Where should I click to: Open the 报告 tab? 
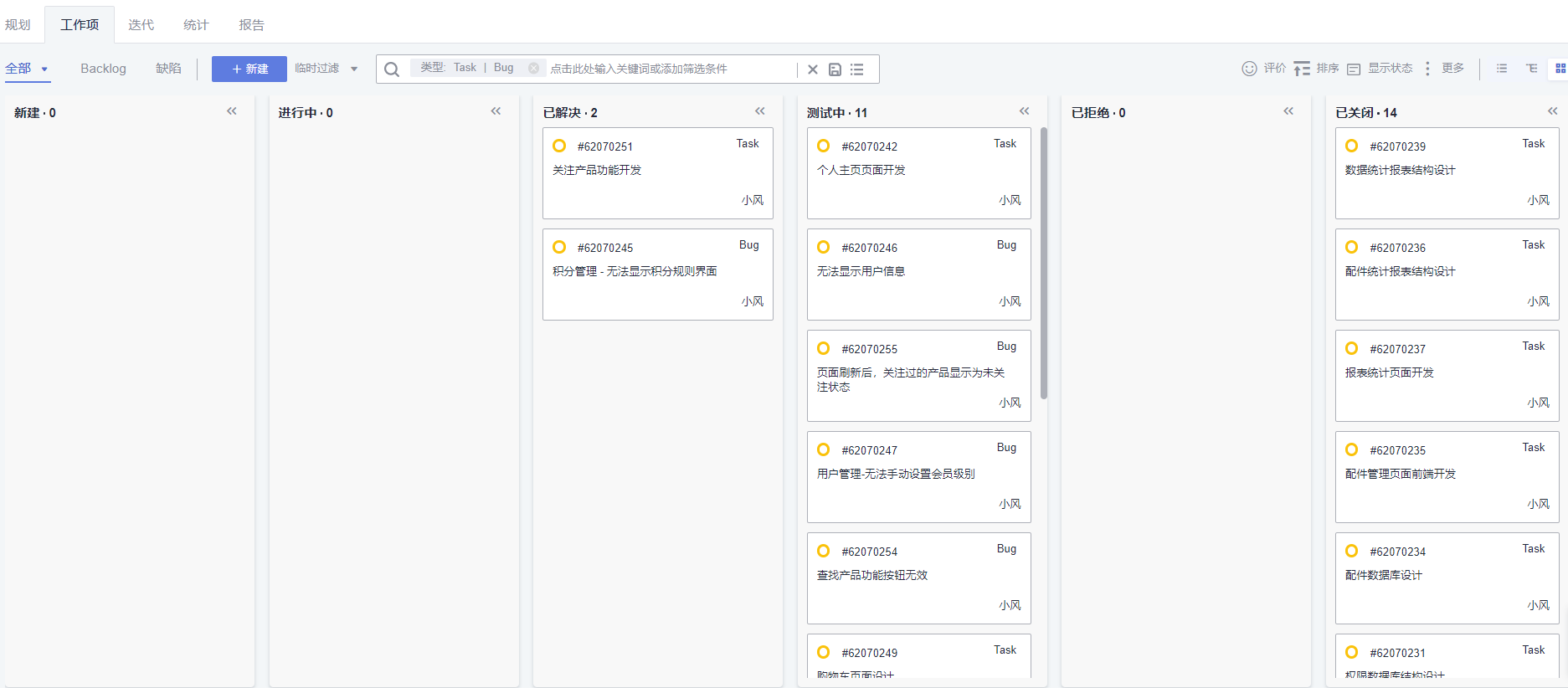click(x=251, y=25)
